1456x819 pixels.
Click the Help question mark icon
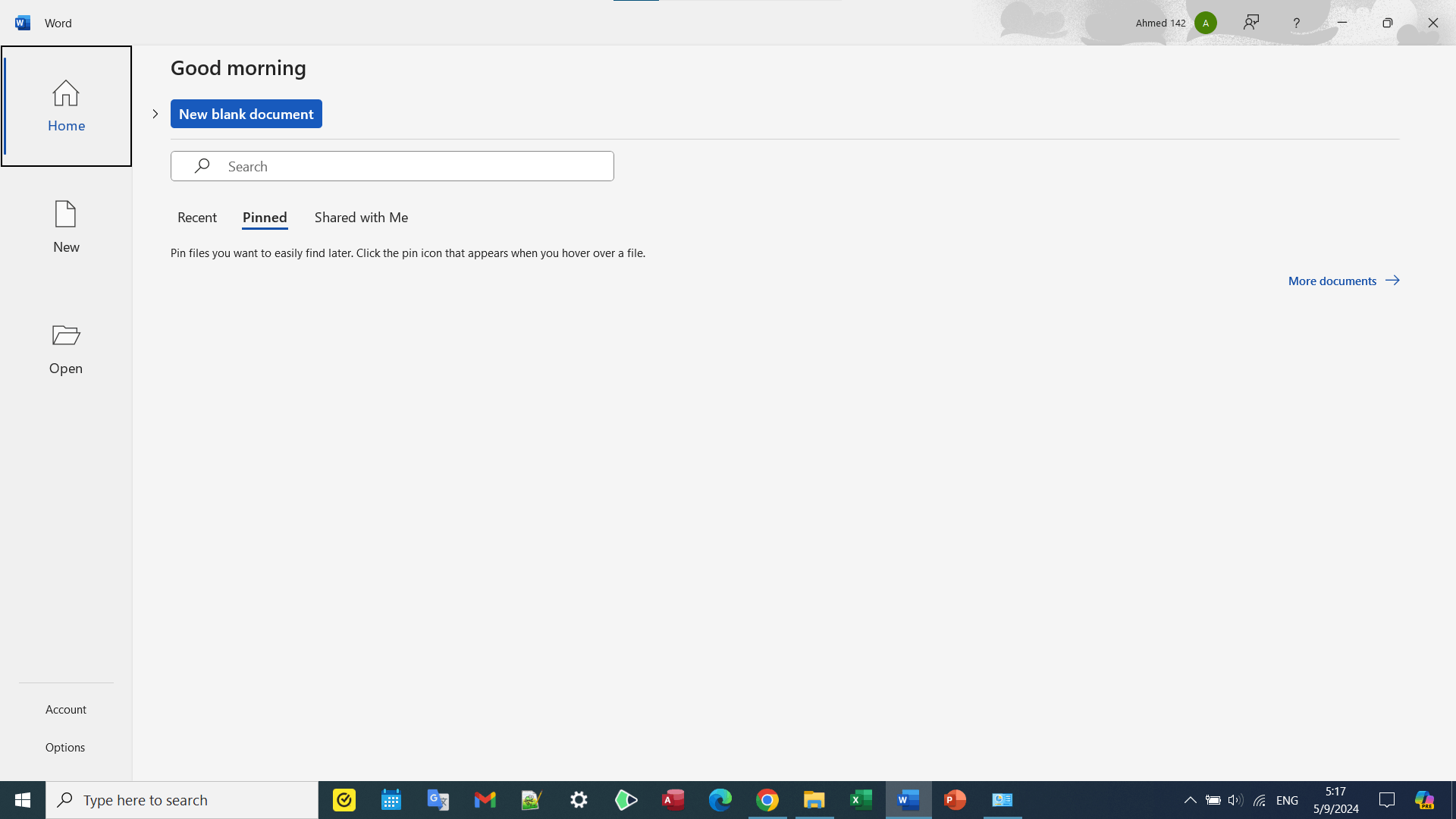[x=1296, y=23]
